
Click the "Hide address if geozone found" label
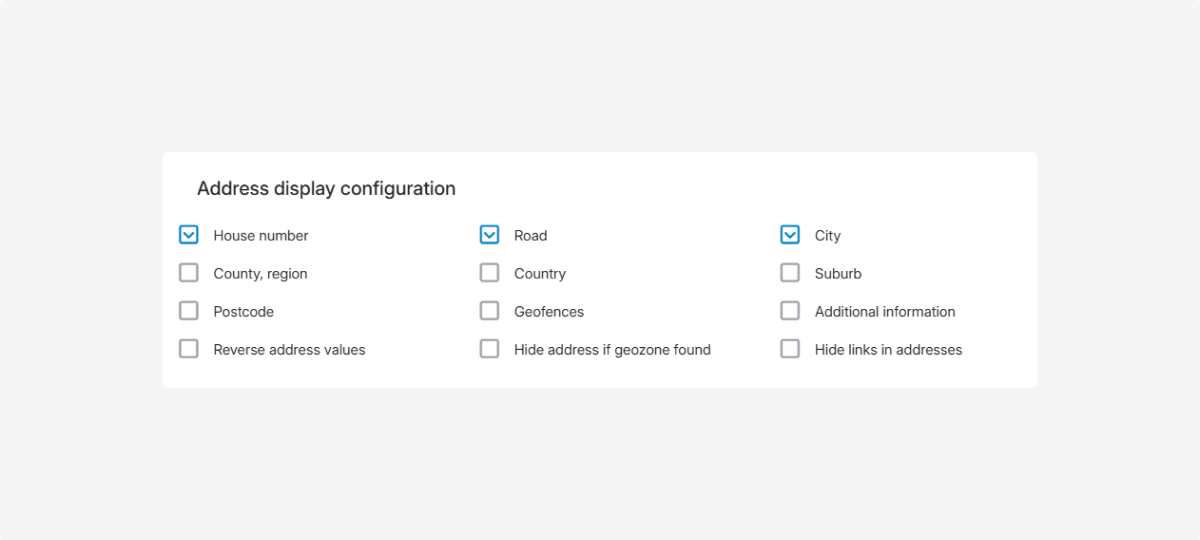612,350
